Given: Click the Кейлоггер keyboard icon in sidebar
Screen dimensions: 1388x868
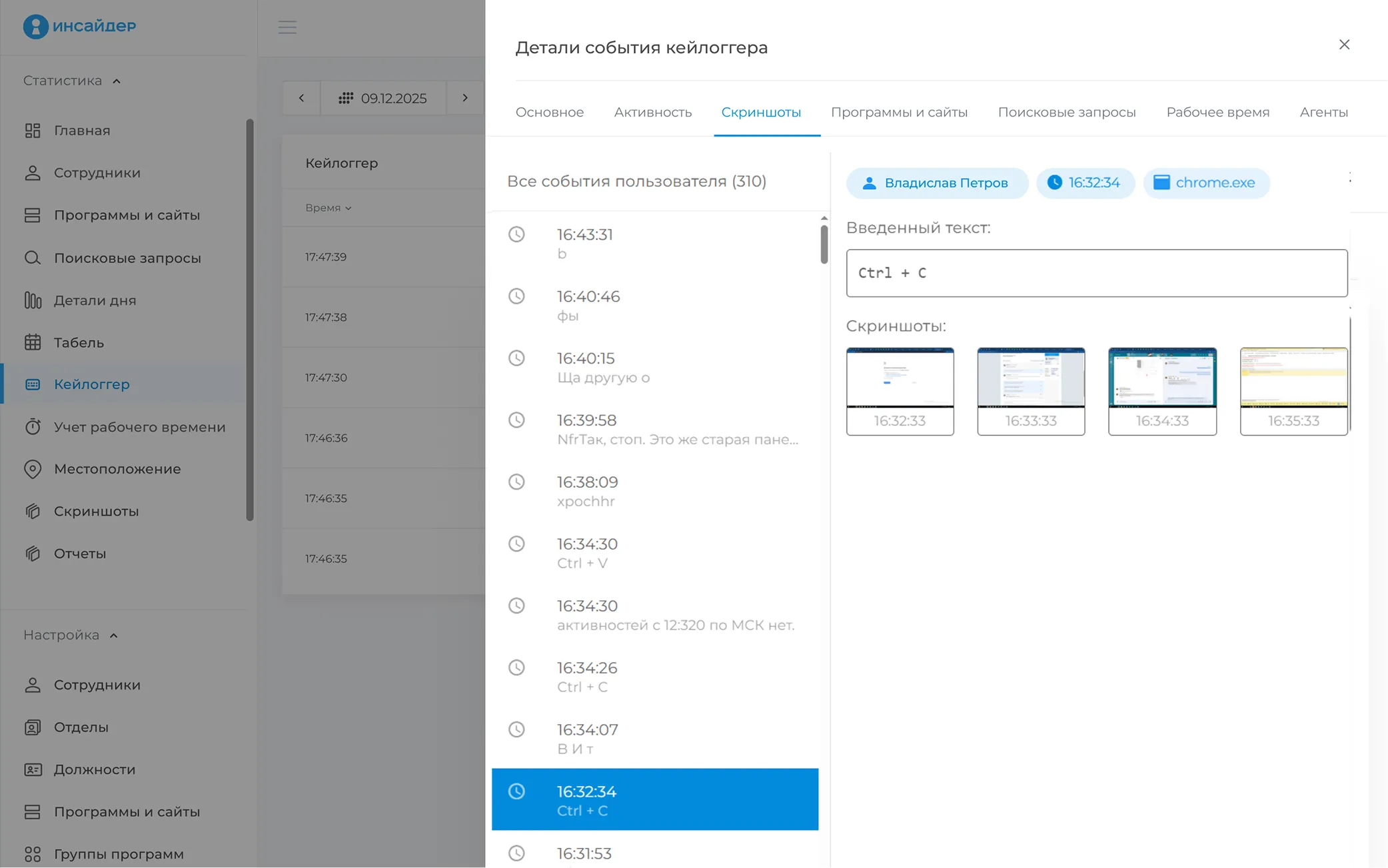Looking at the screenshot, I should click(33, 384).
